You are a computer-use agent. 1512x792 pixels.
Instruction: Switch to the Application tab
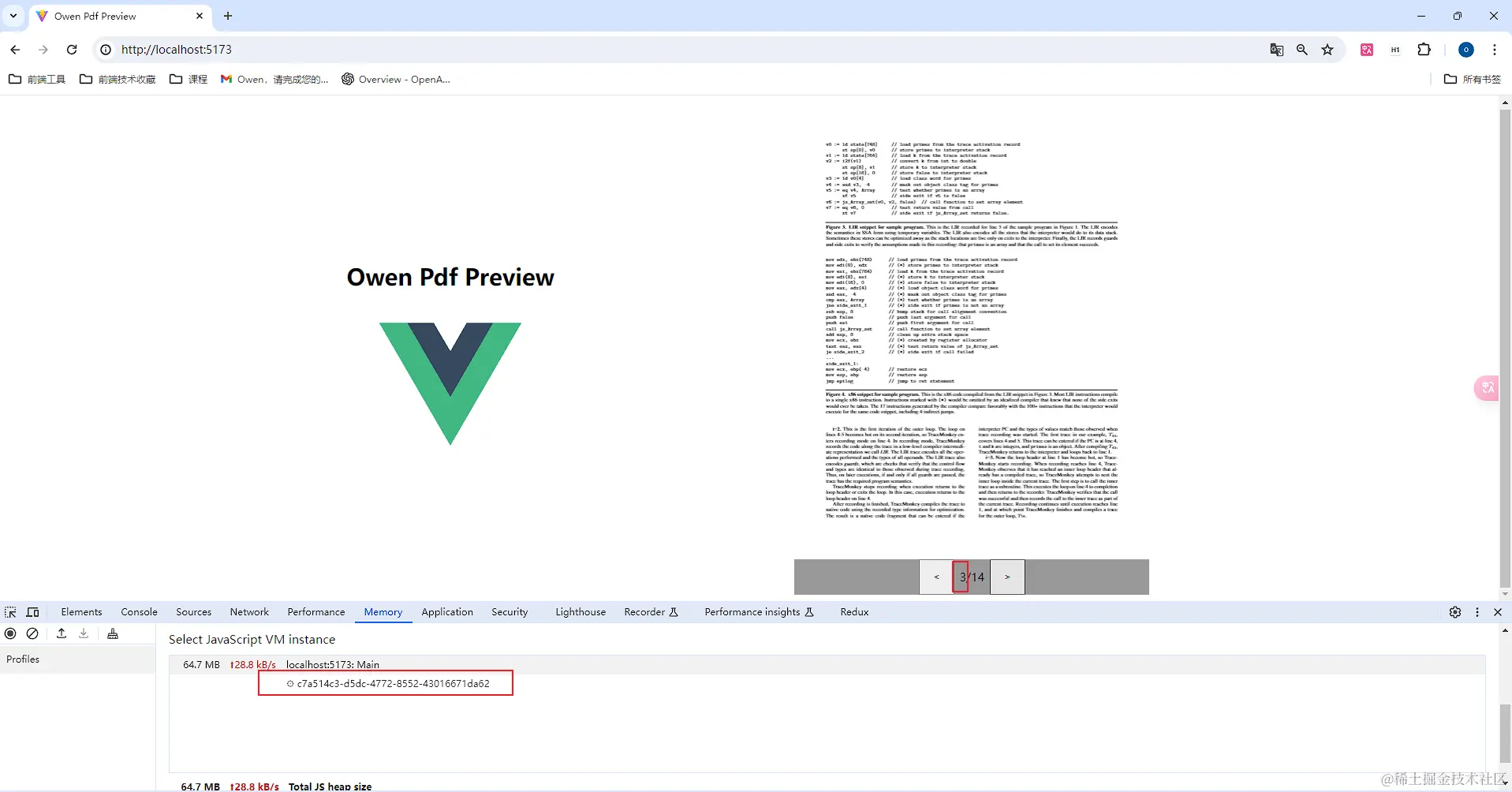click(x=447, y=612)
